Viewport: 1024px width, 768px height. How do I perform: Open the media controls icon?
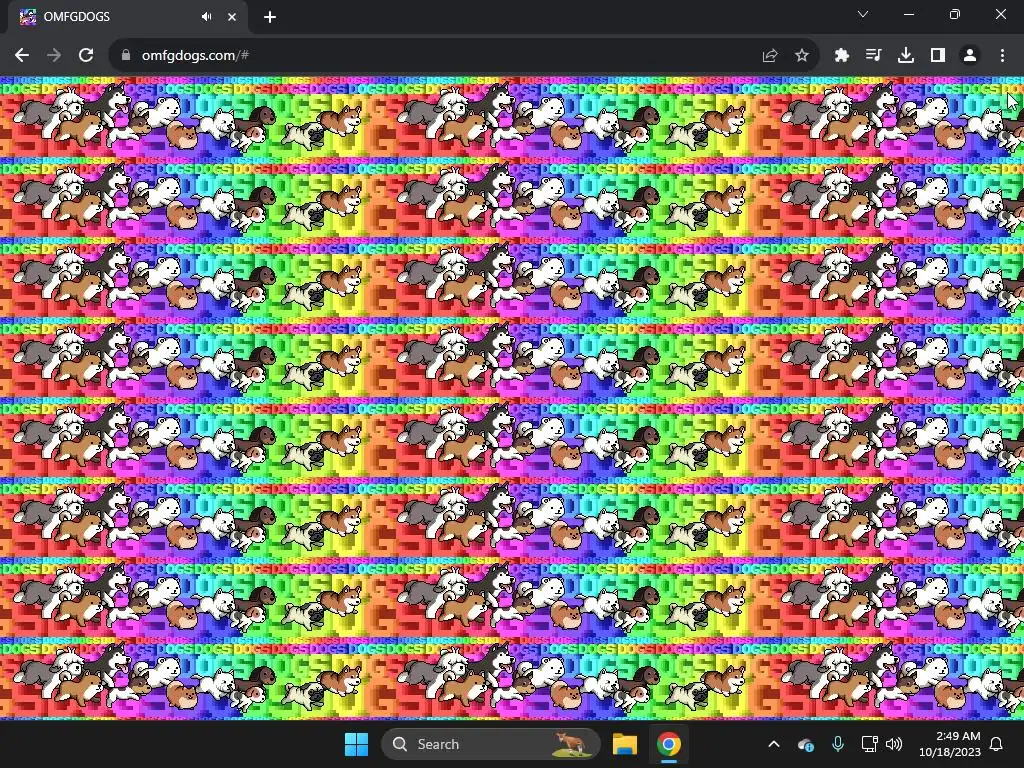point(873,56)
